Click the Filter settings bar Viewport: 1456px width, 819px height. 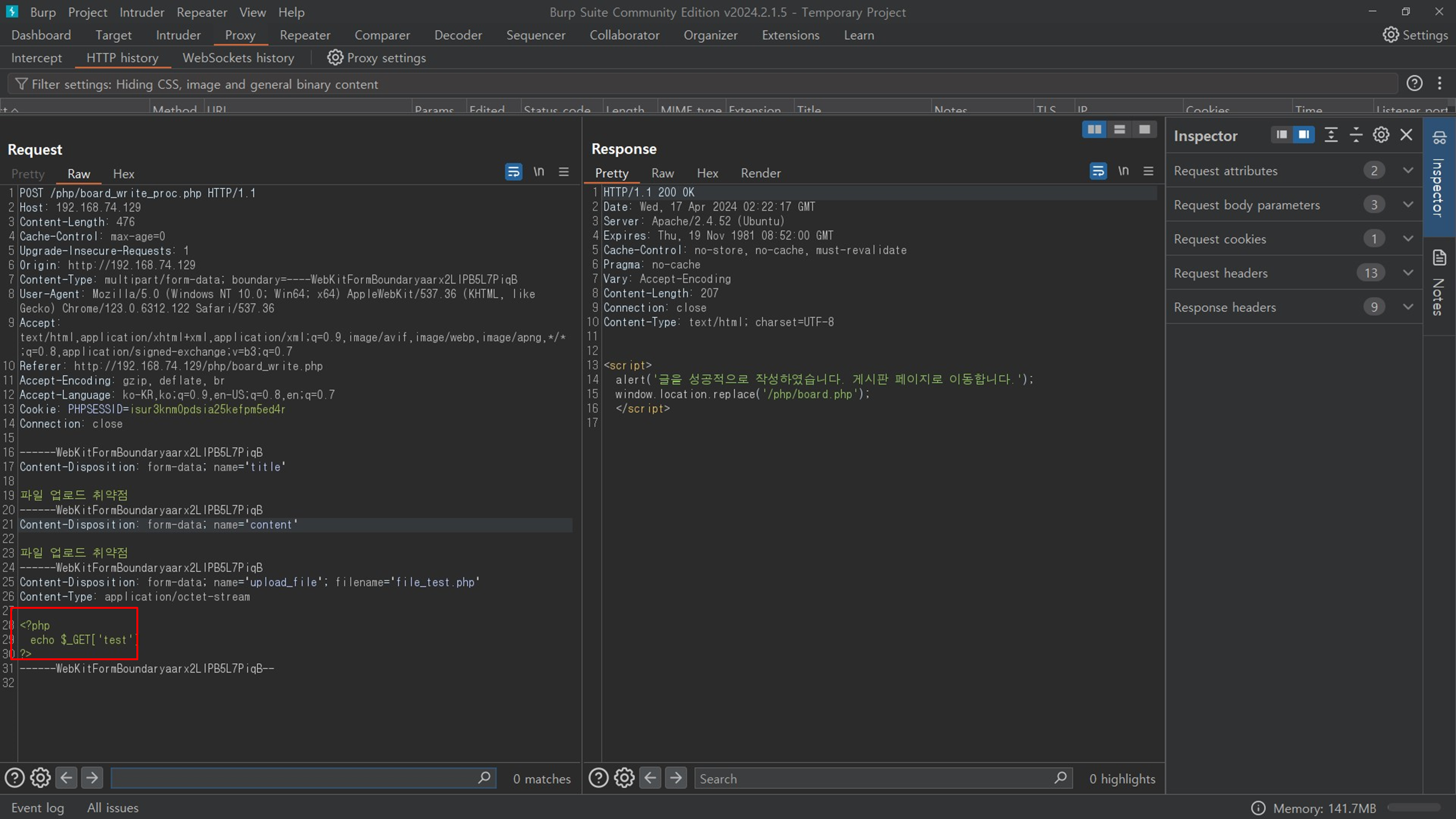pos(703,84)
